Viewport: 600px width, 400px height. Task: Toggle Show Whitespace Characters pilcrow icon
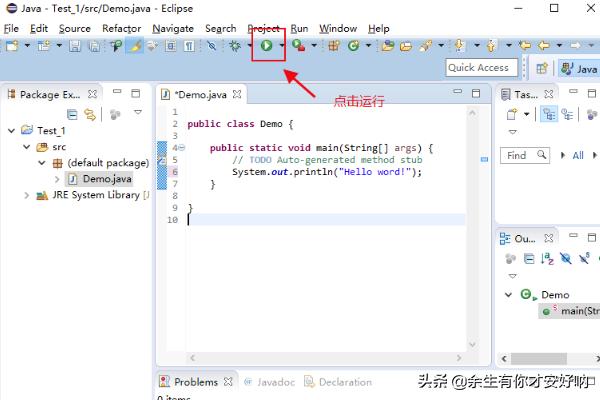click(189, 46)
